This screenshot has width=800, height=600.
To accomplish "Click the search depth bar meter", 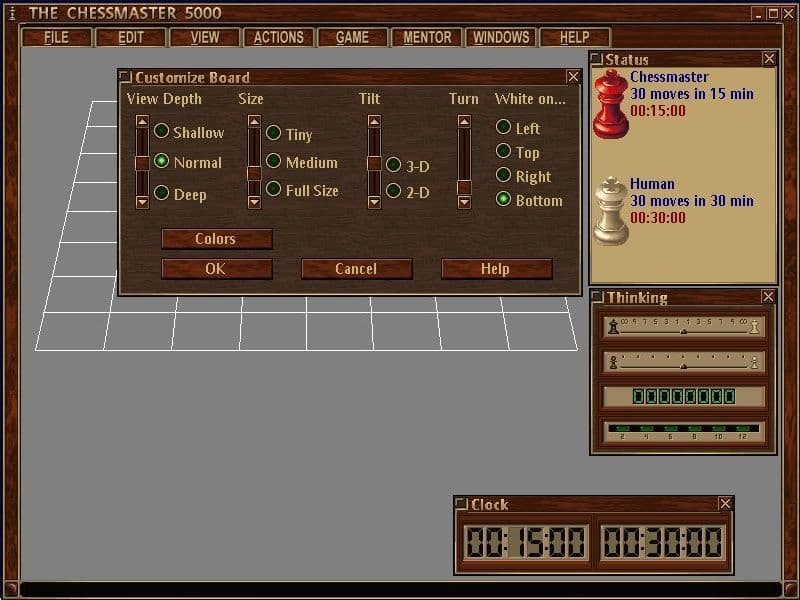I will point(684,431).
